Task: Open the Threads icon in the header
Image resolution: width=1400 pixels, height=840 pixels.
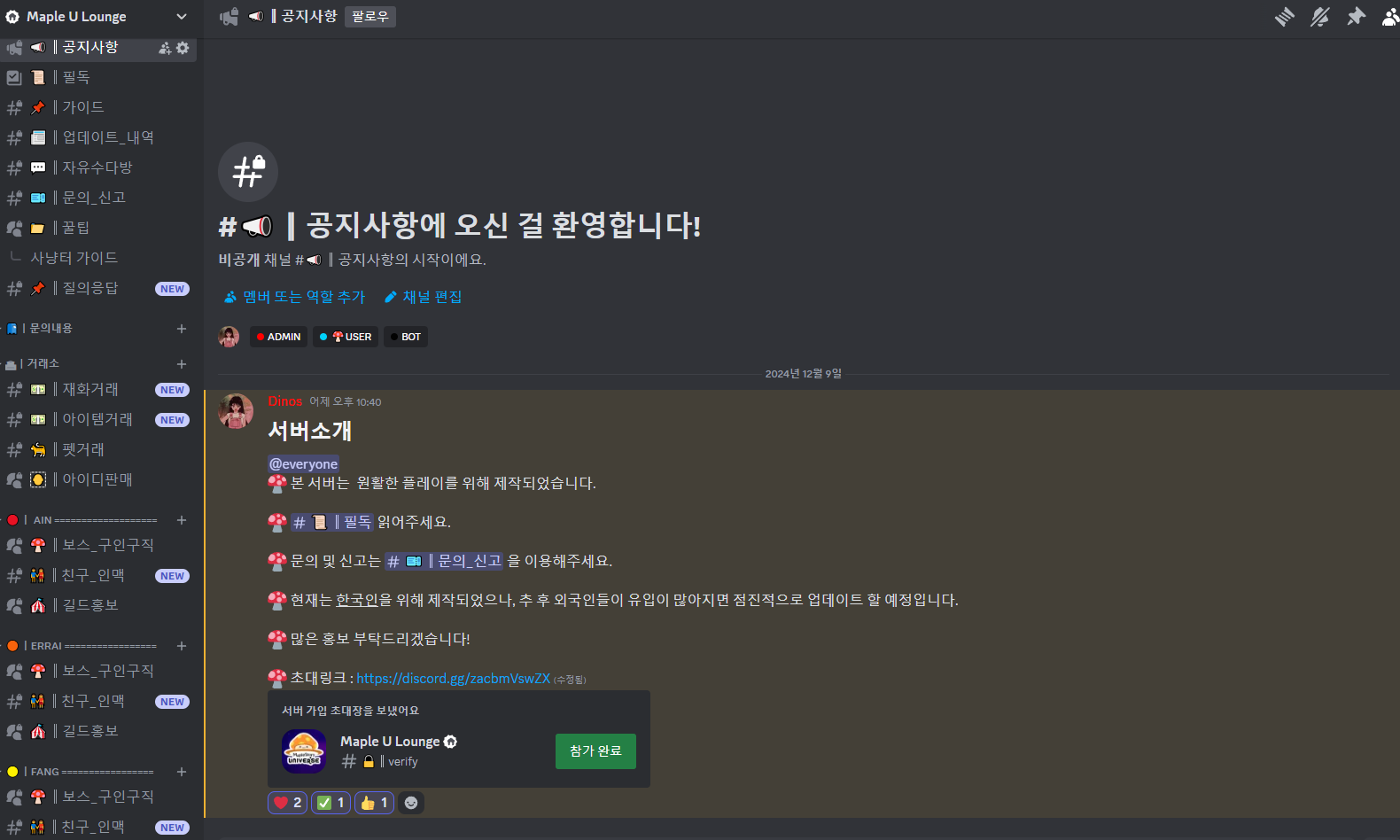Action: [1284, 17]
